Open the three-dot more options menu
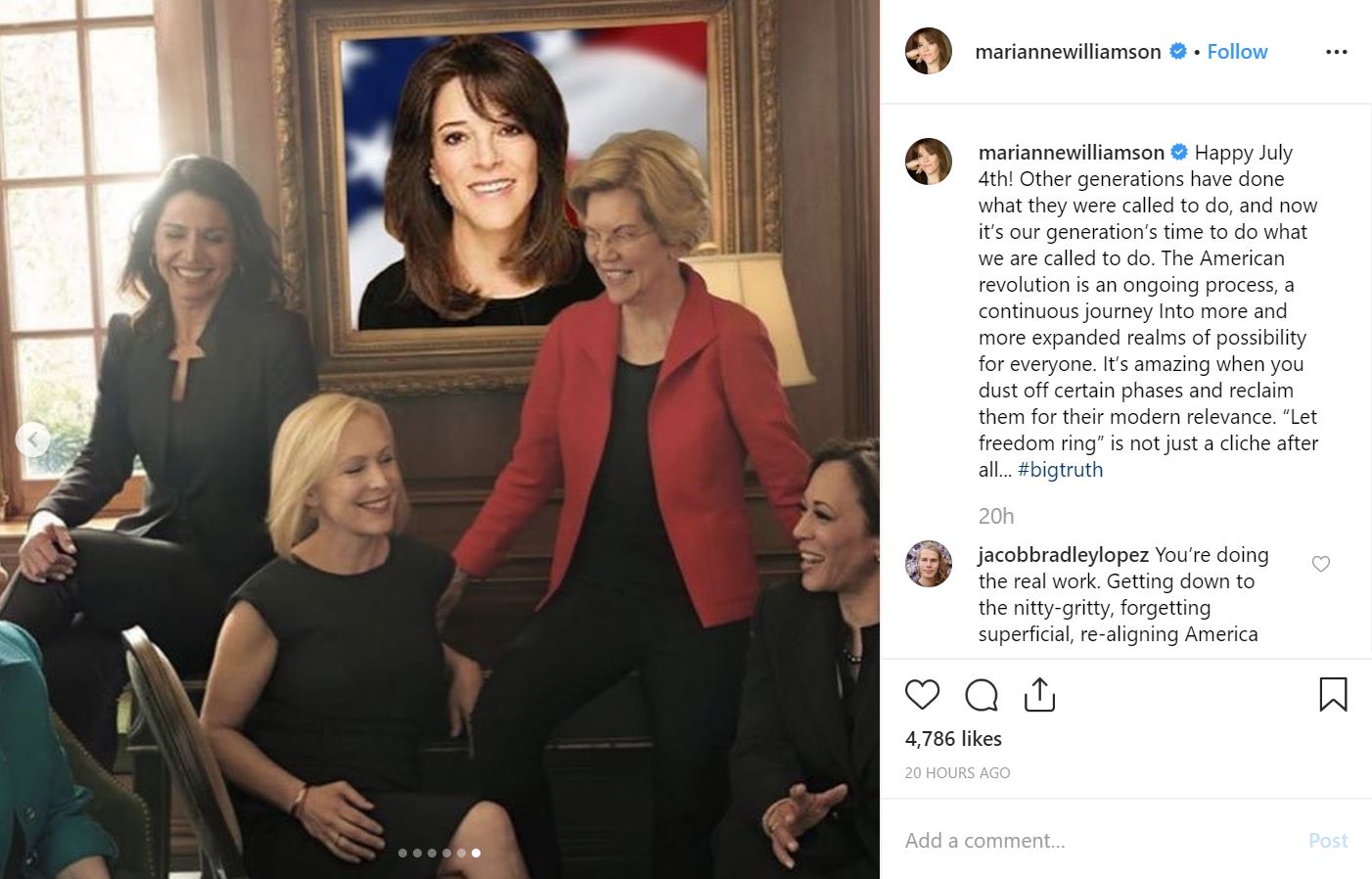Screen dimensions: 1372x879 1336,52
